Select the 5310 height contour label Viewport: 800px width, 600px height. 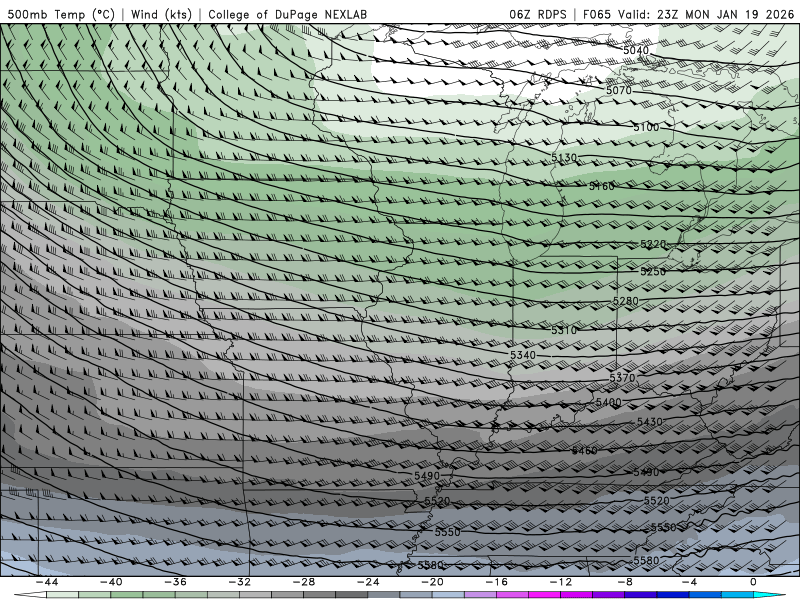[564, 330]
